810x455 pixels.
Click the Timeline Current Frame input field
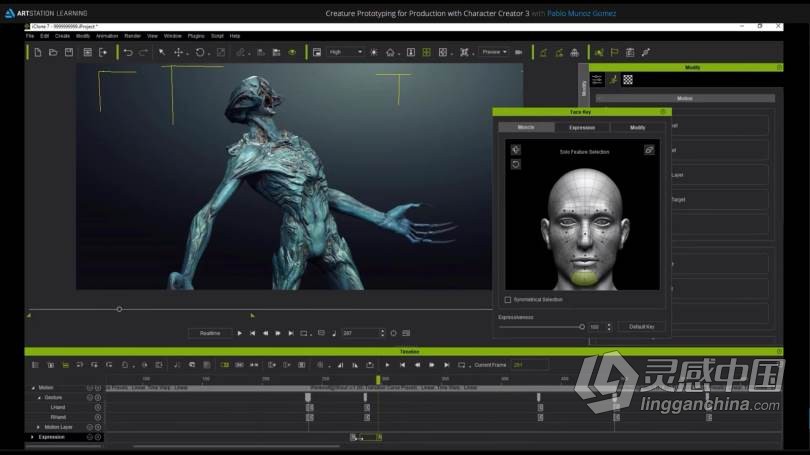click(529, 365)
